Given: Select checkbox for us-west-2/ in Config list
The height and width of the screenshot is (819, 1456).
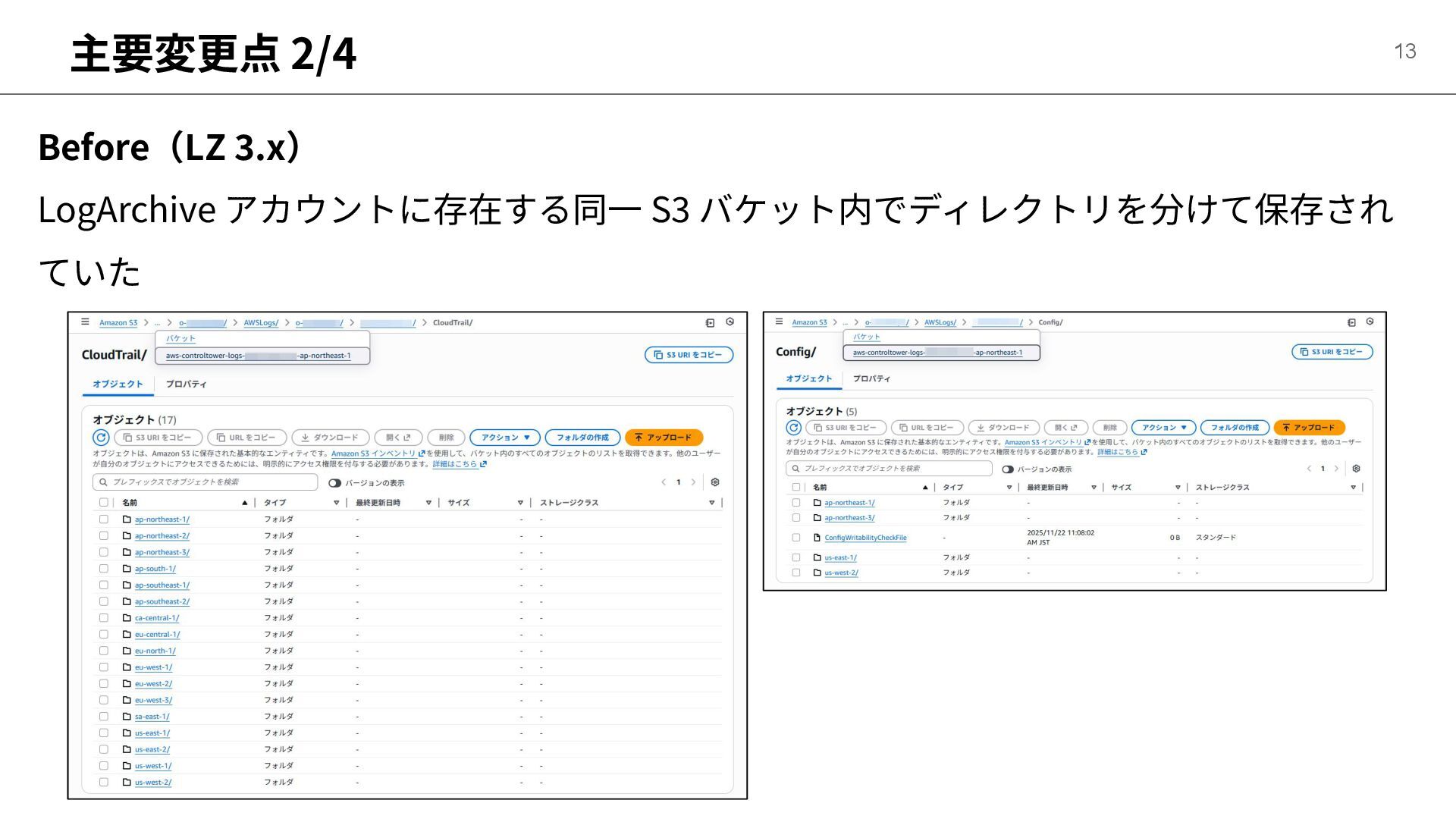Looking at the screenshot, I should point(796,573).
